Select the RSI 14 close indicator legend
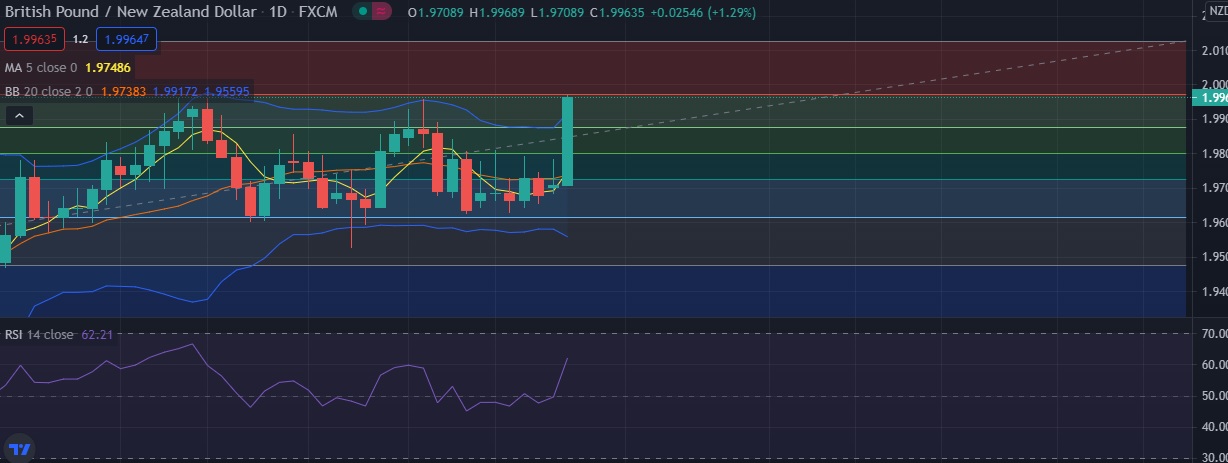The height and width of the screenshot is (463, 1228). [x=39, y=334]
